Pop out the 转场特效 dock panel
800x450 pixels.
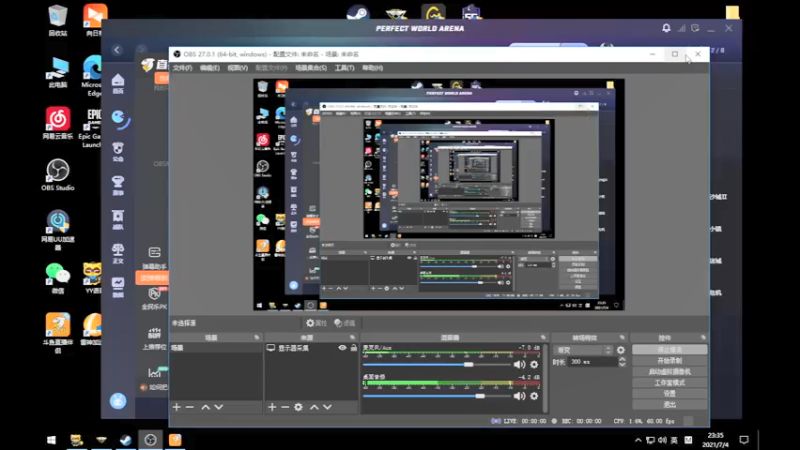(622, 337)
